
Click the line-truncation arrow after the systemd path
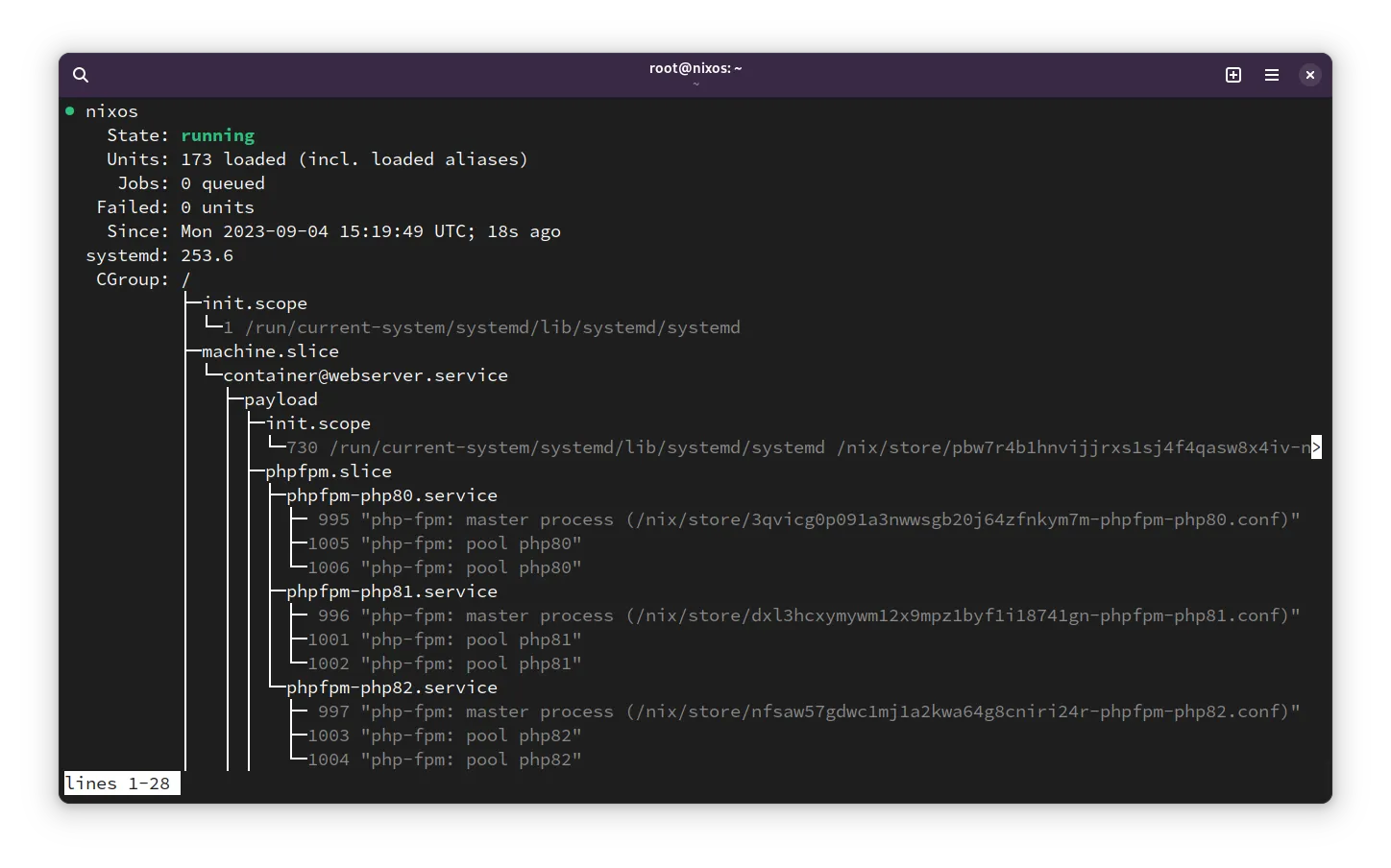point(1317,446)
